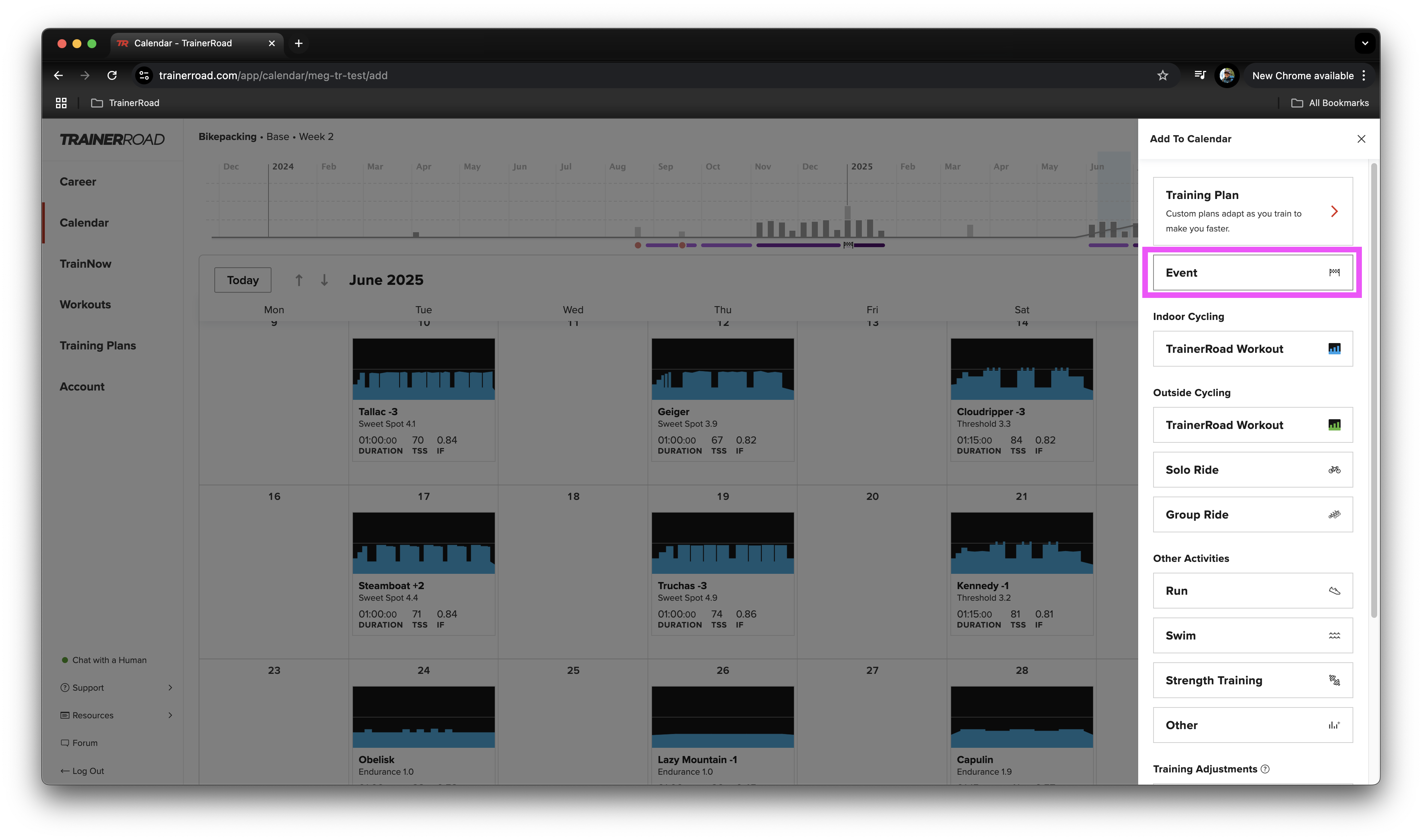Expand the Training Plan chevron
The height and width of the screenshot is (840, 1422).
coord(1334,211)
